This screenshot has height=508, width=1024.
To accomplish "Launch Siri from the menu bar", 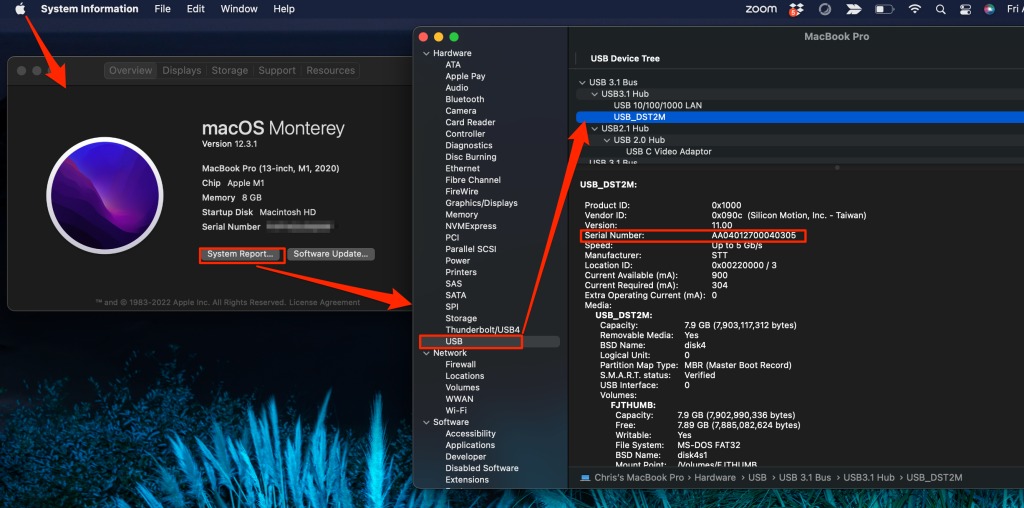I will [x=989, y=9].
